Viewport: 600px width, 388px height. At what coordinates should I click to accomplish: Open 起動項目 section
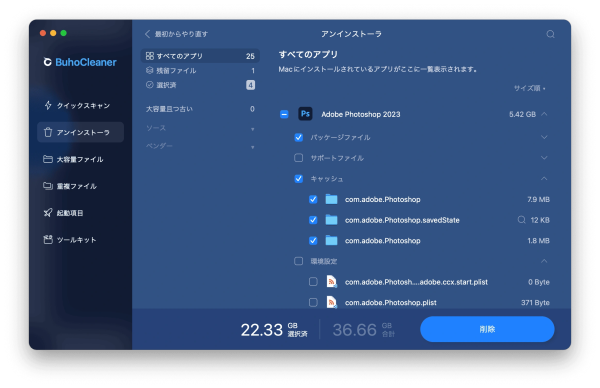tap(80, 213)
